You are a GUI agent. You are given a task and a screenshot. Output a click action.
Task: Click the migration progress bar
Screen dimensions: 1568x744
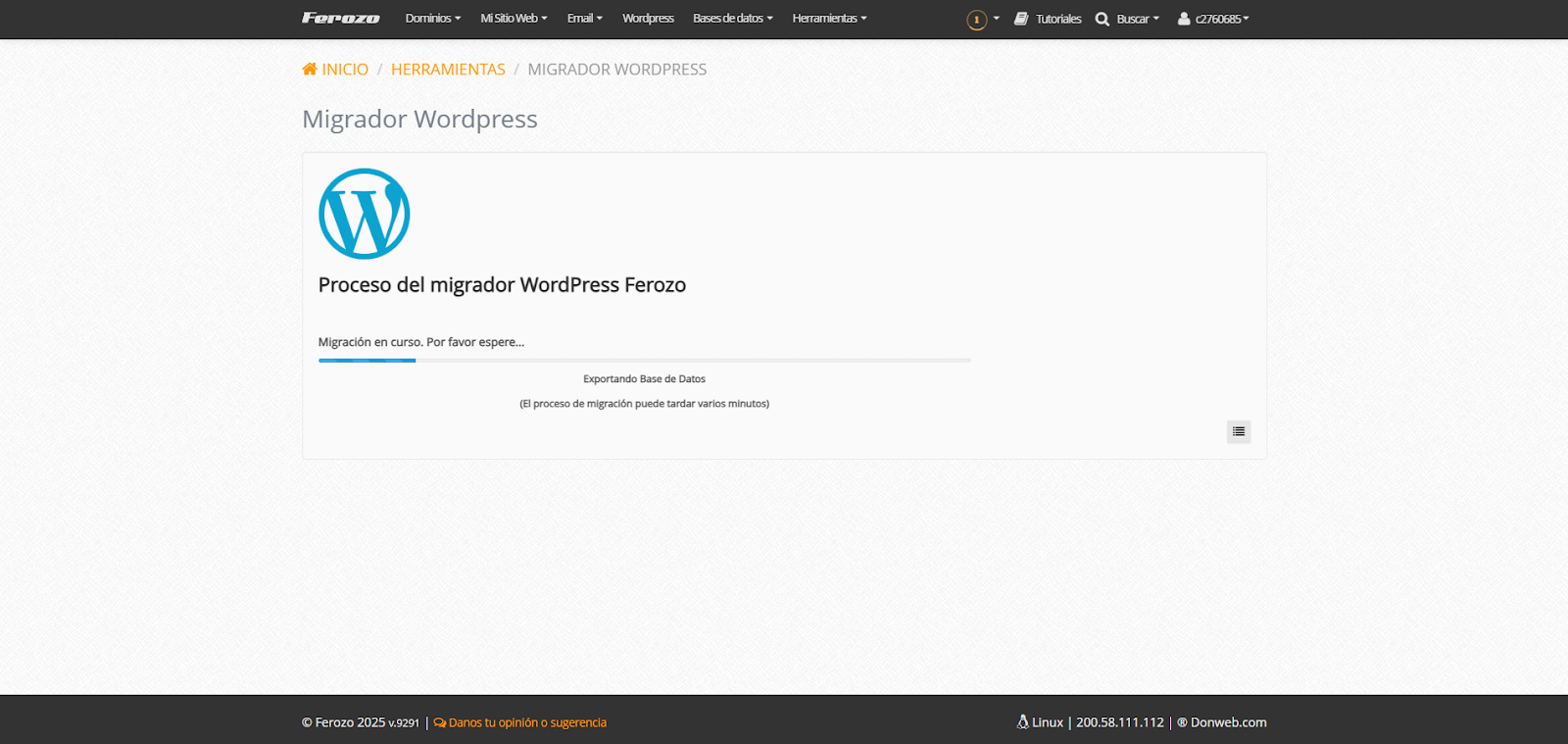tap(644, 361)
